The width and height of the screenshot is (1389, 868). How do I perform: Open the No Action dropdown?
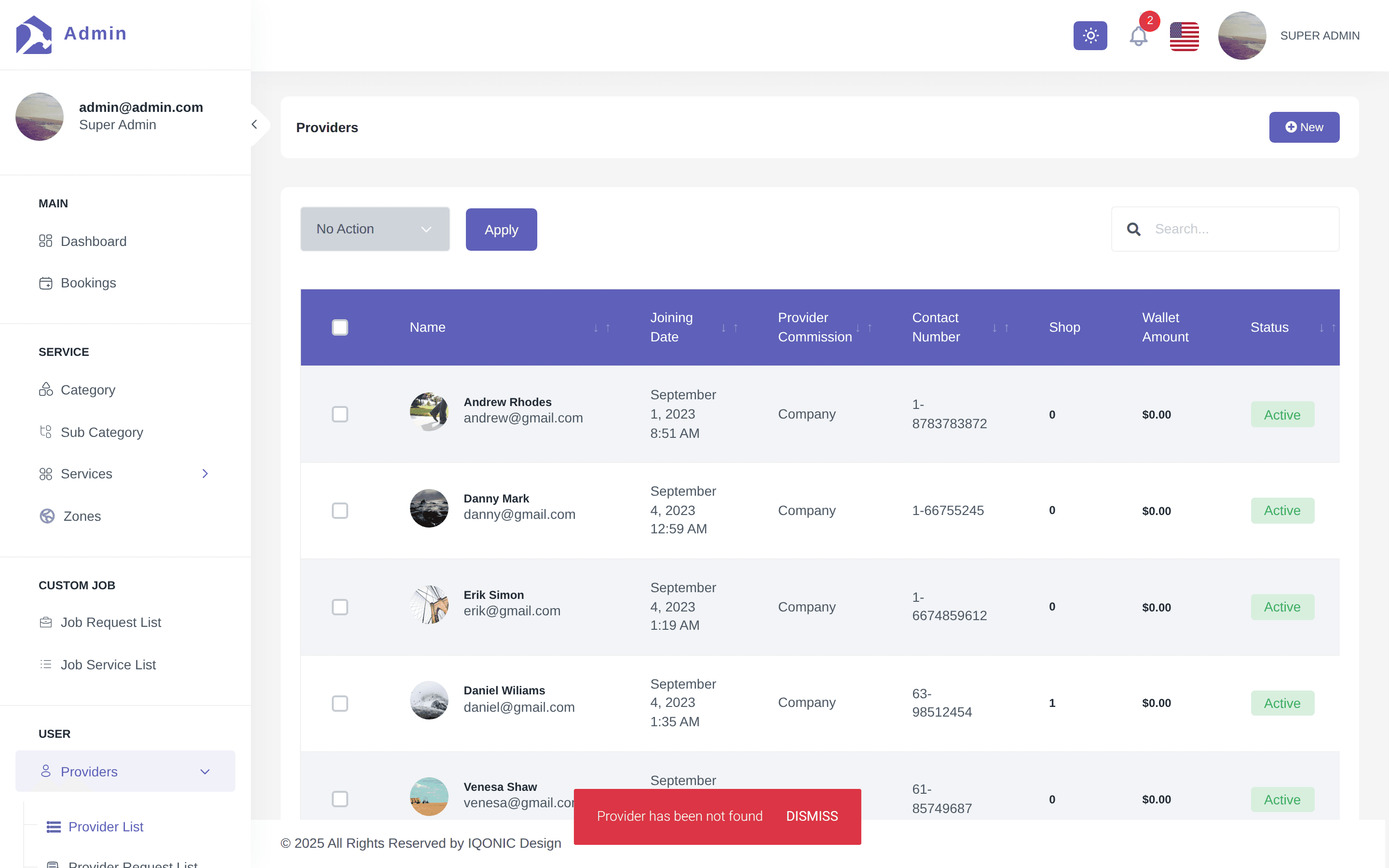coord(375,229)
